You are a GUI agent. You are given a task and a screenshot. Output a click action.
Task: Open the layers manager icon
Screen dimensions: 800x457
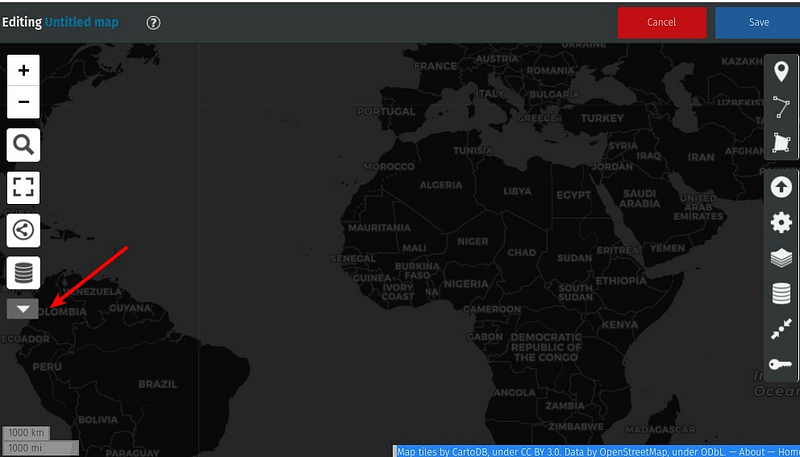[781, 259]
